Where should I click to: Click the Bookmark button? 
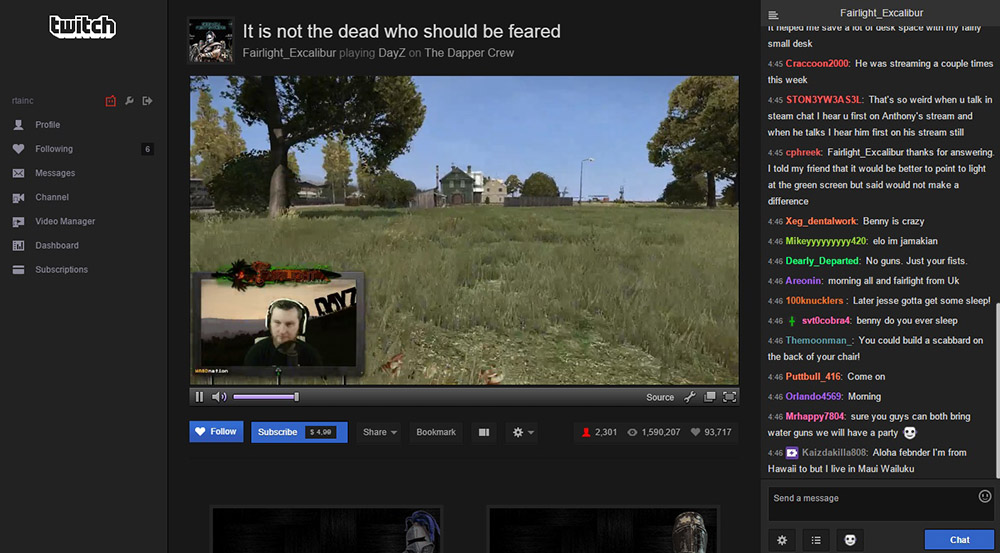(x=436, y=432)
